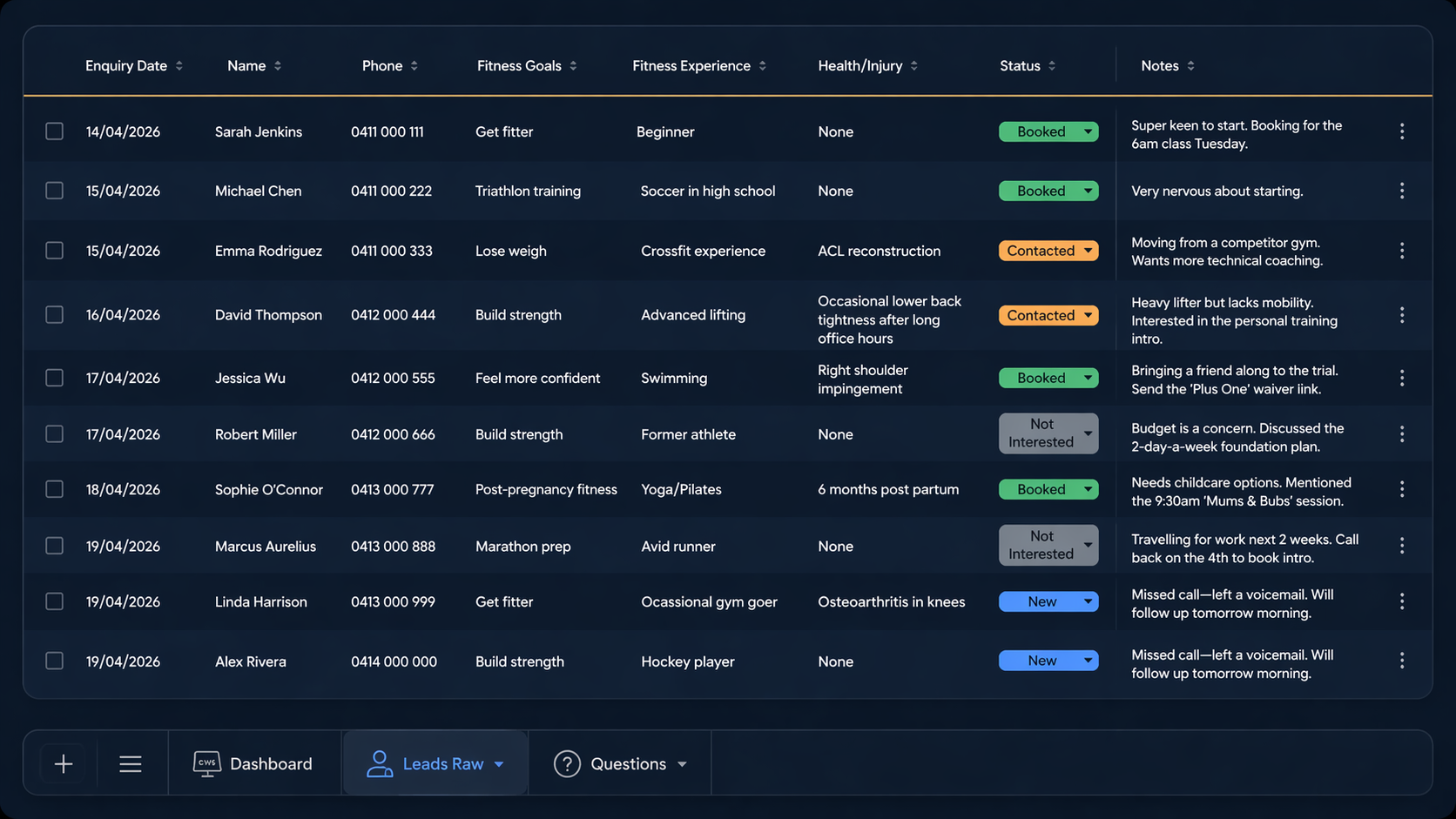Image resolution: width=1456 pixels, height=819 pixels.
Task: Open row menu for Jessica Wu
Action: pyautogui.click(x=1401, y=378)
